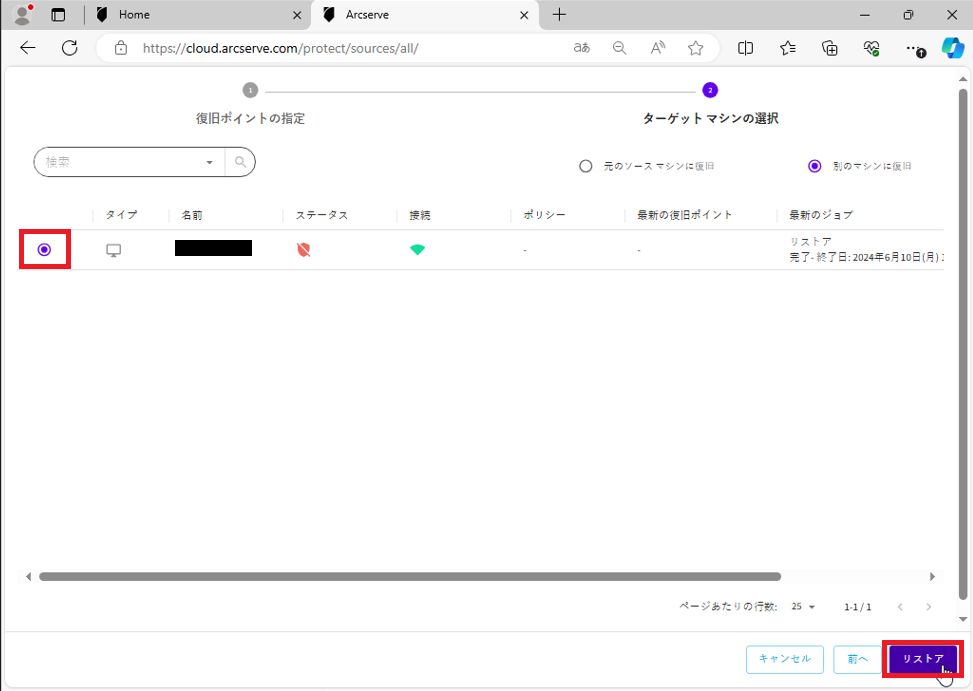Click the 前へ button

(x=858, y=659)
